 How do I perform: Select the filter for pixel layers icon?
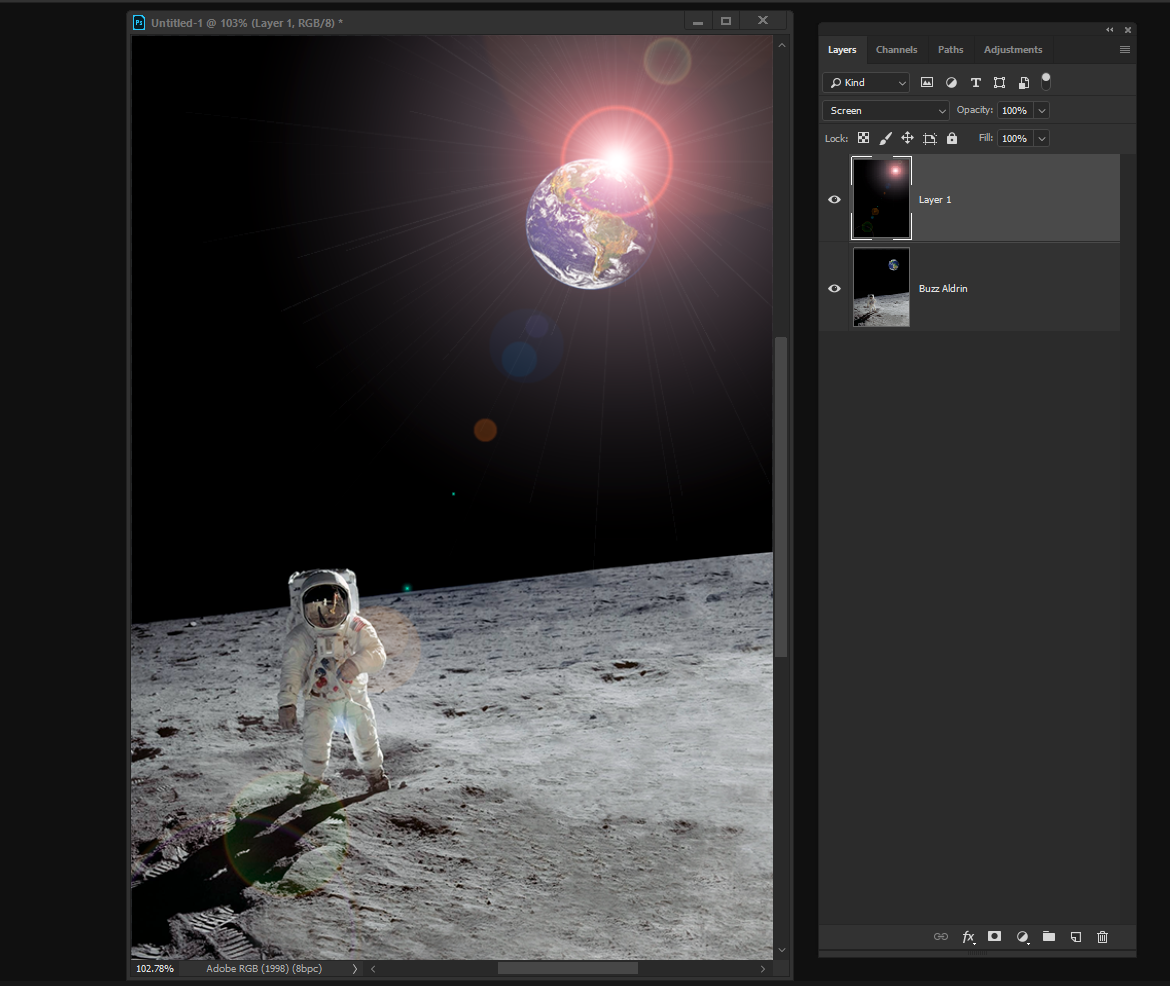(x=927, y=82)
